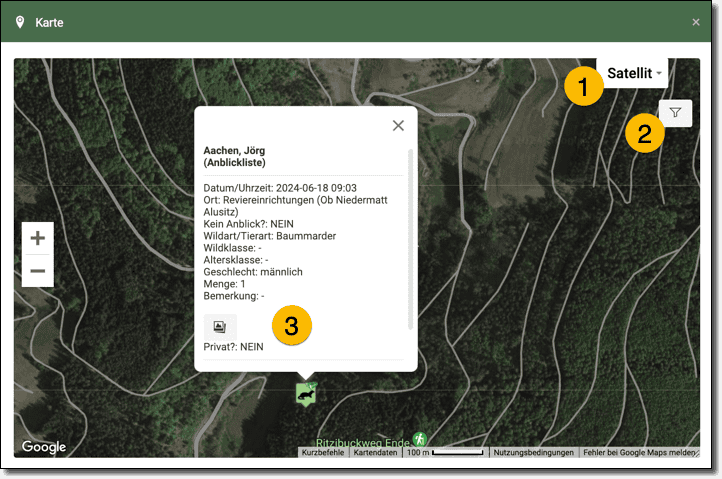Open the photo icon in the sighting popup
The image size is (722, 479).
[219, 326]
